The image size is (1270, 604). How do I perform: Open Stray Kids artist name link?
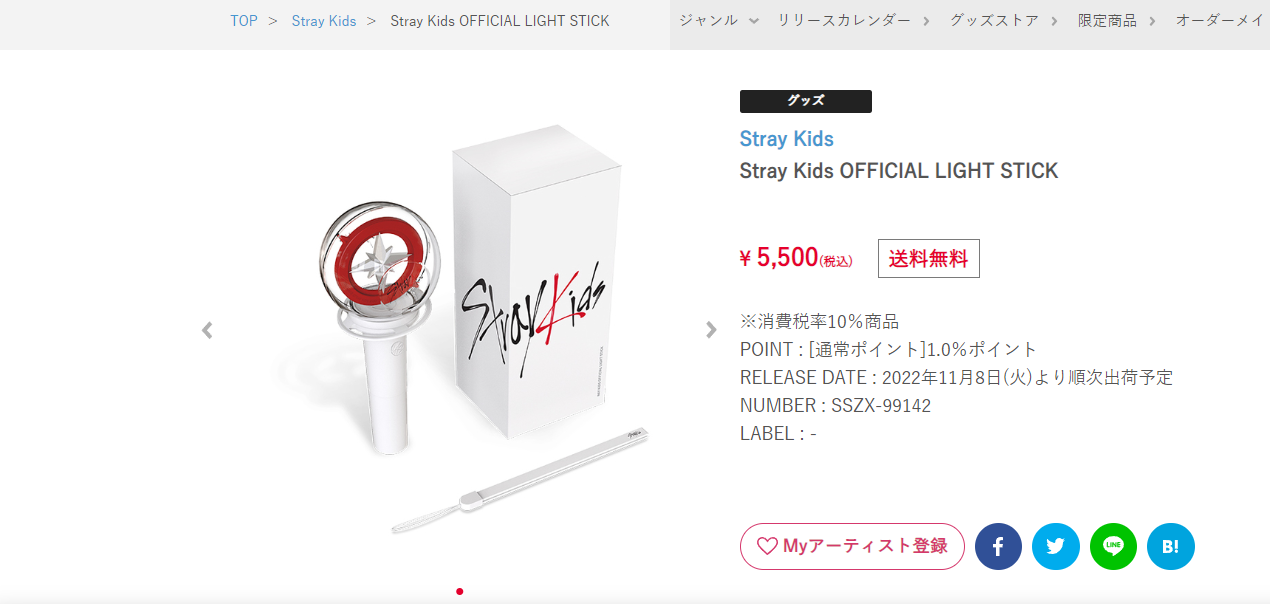(787, 139)
